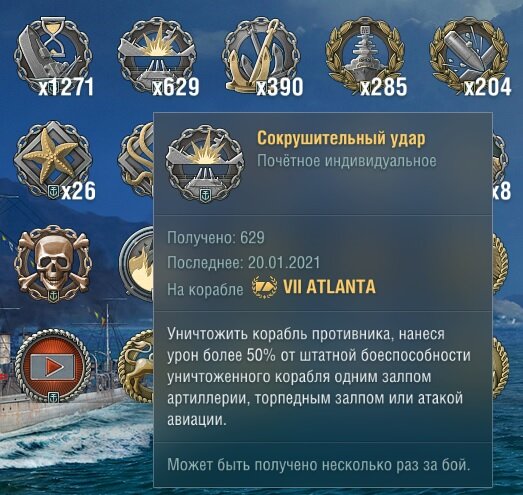
Task: Click the Сокрушительный удар tooltip title
Action: pyautogui.click(x=341, y=138)
